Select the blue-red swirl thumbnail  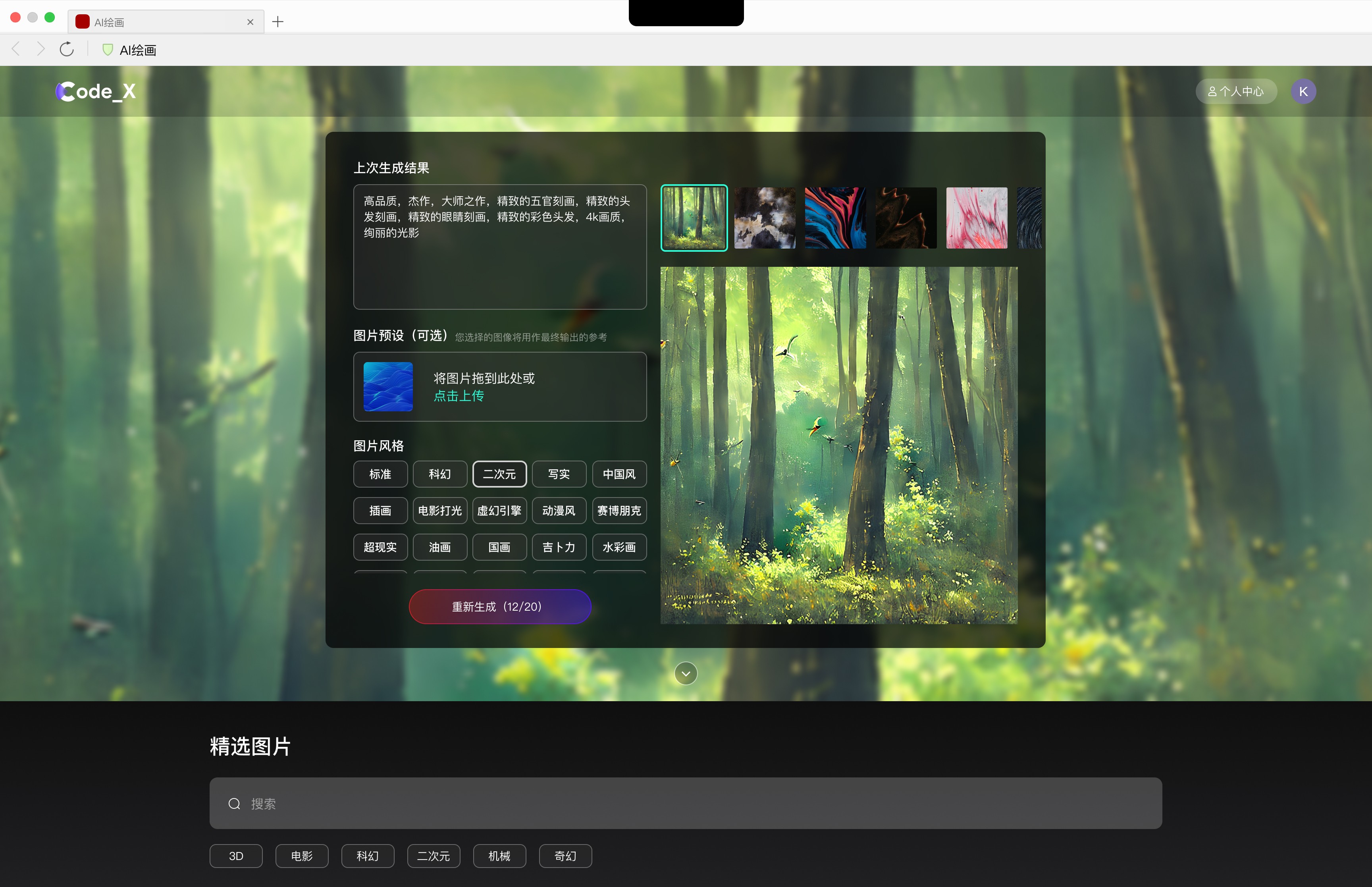tap(835, 218)
